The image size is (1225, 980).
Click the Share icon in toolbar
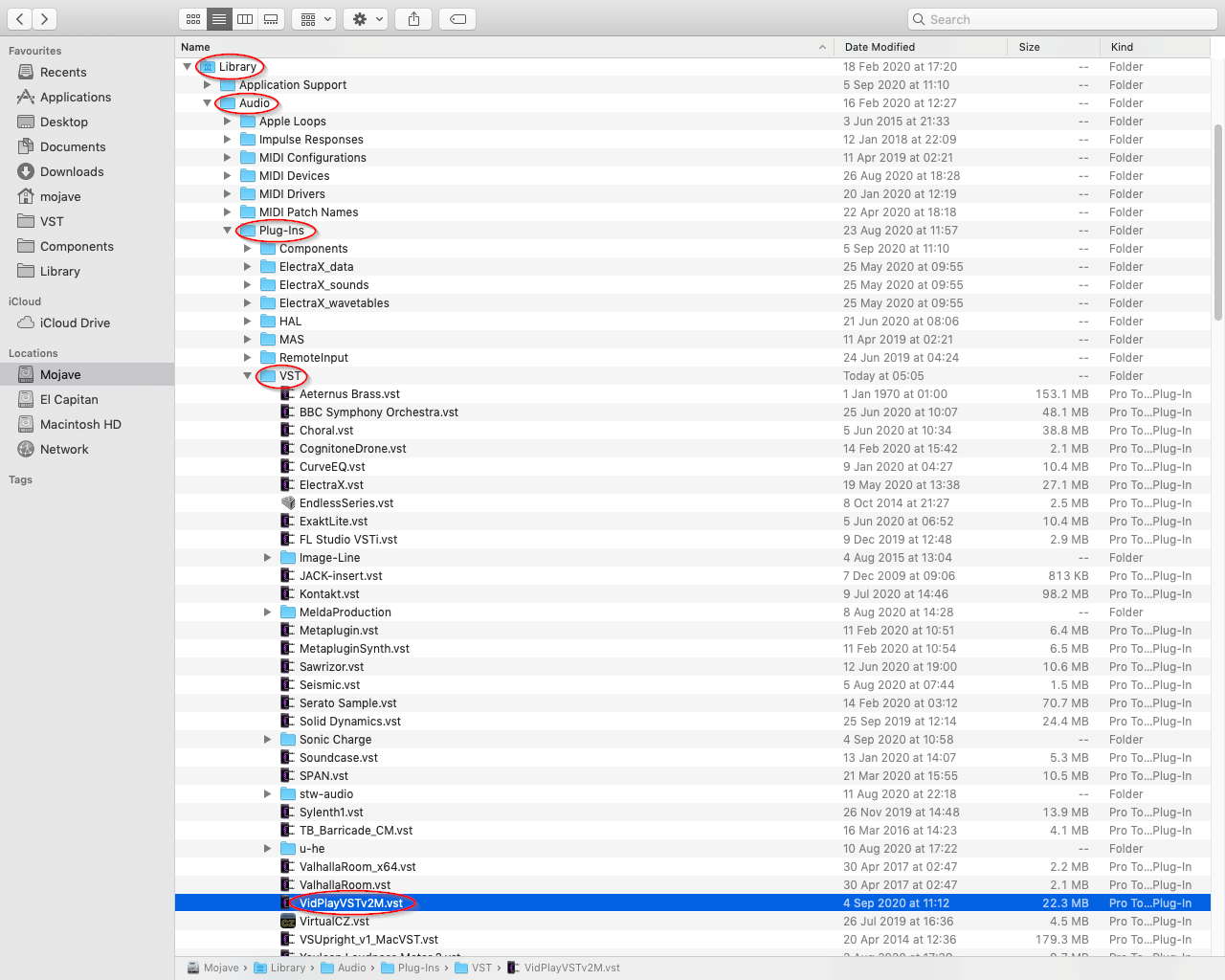(x=413, y=19)
